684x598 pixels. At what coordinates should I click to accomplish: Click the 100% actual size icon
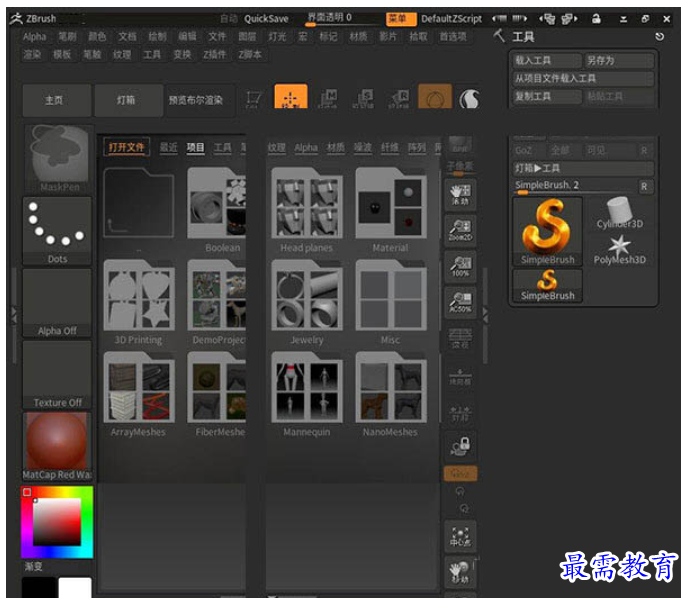[x=460, y=267]
